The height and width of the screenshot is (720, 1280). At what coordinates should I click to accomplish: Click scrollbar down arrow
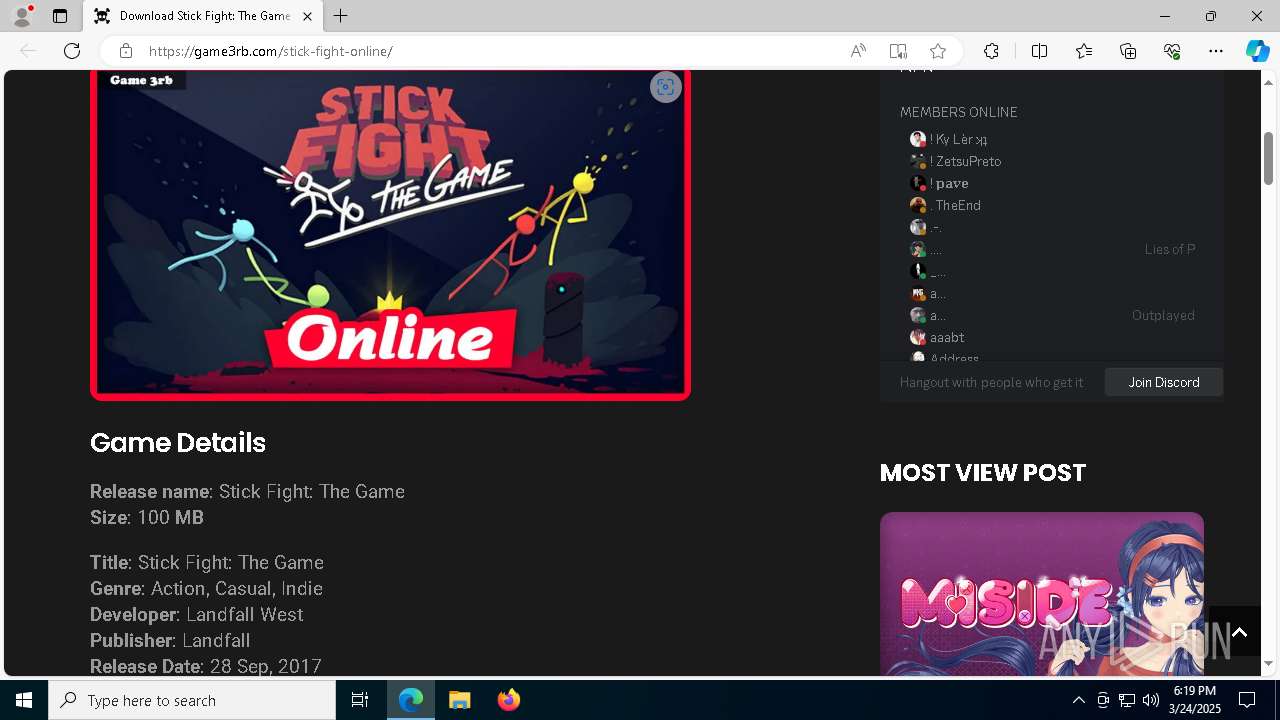click(1269, 664)
